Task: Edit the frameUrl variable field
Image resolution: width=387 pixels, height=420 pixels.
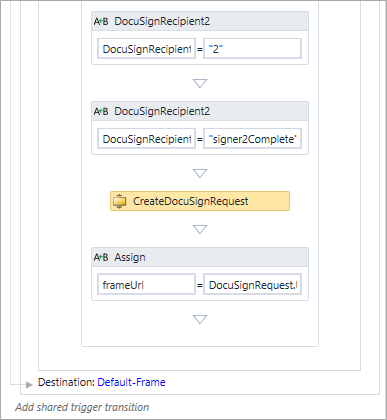Action: tap(146, 285)
